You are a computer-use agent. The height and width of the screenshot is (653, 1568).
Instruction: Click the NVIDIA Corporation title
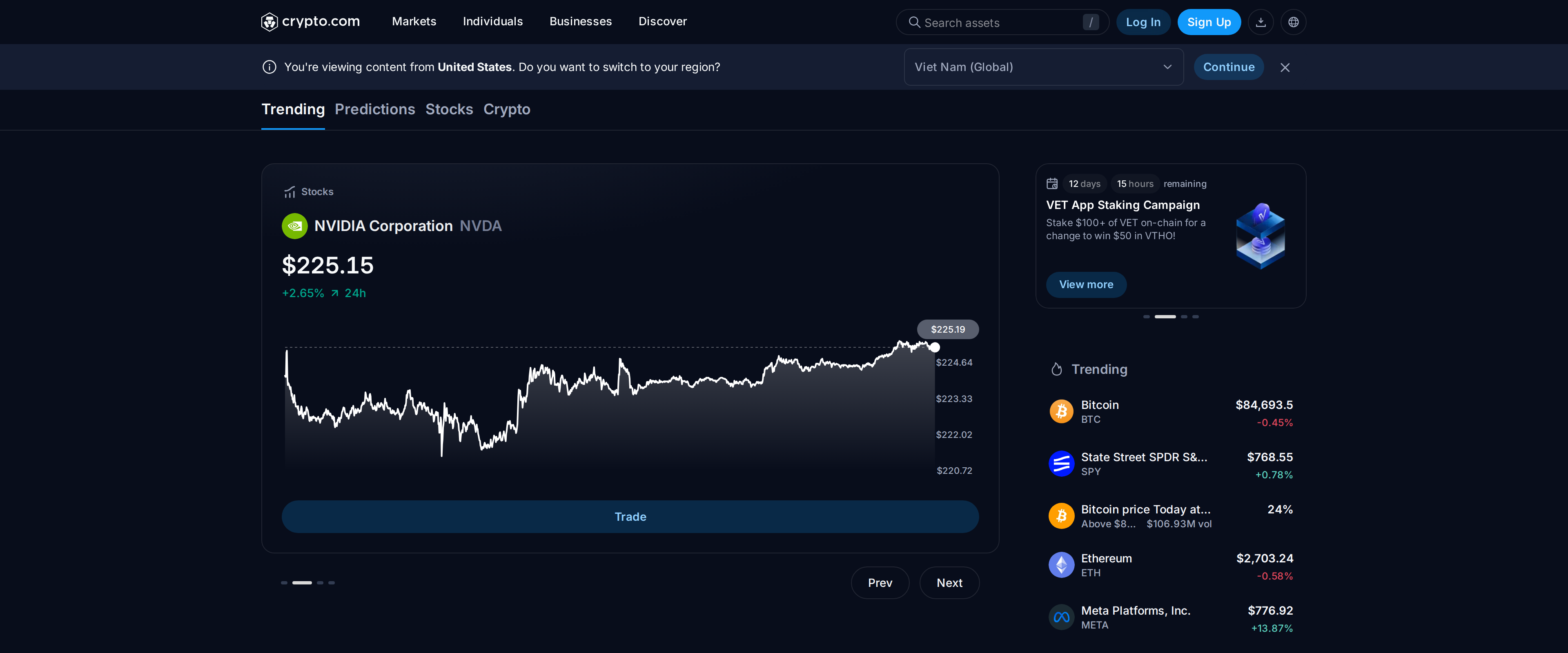coord(383,226)
